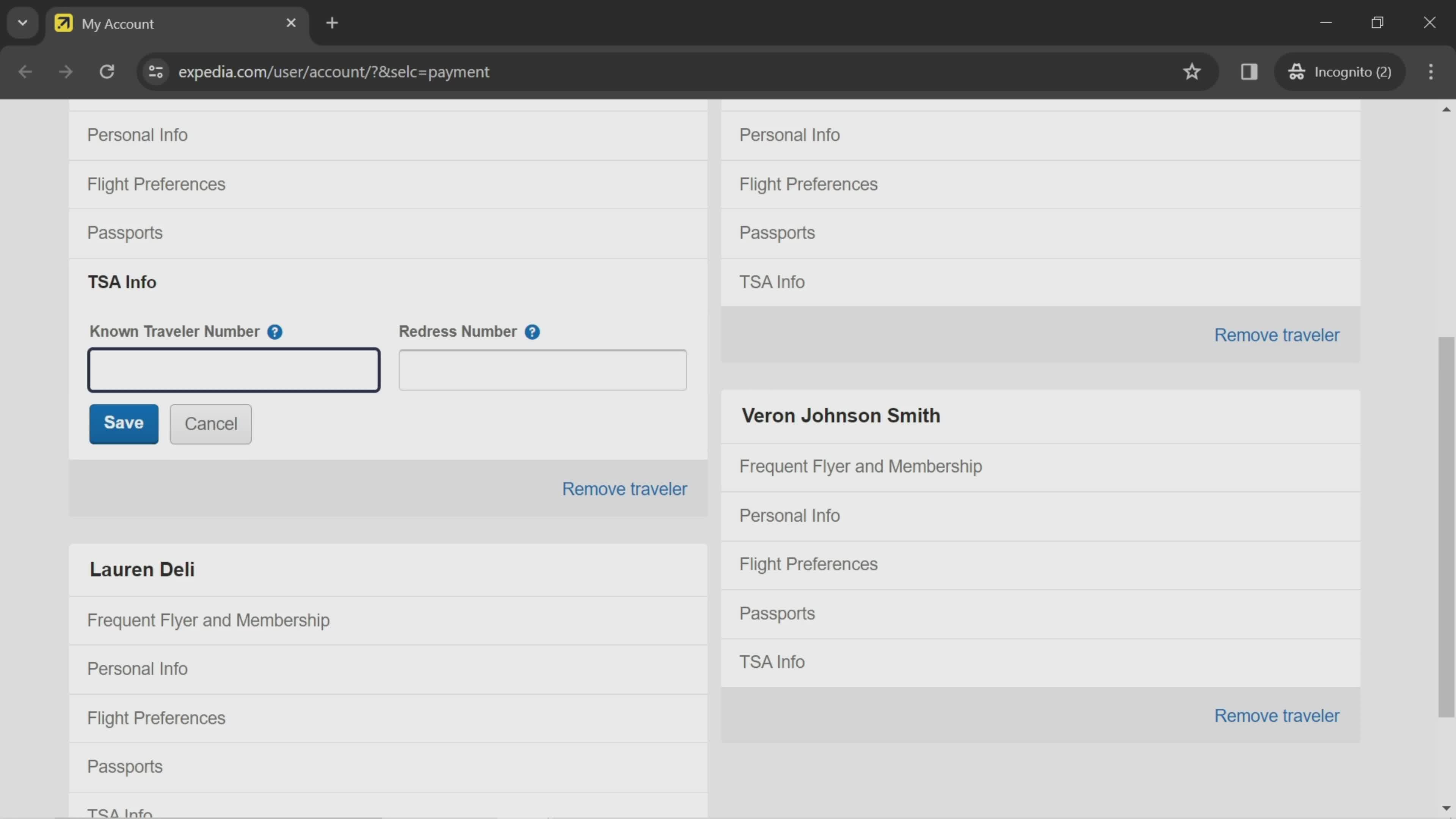
Task: View site information icon in address bar
Action: [x=155, y=72]
